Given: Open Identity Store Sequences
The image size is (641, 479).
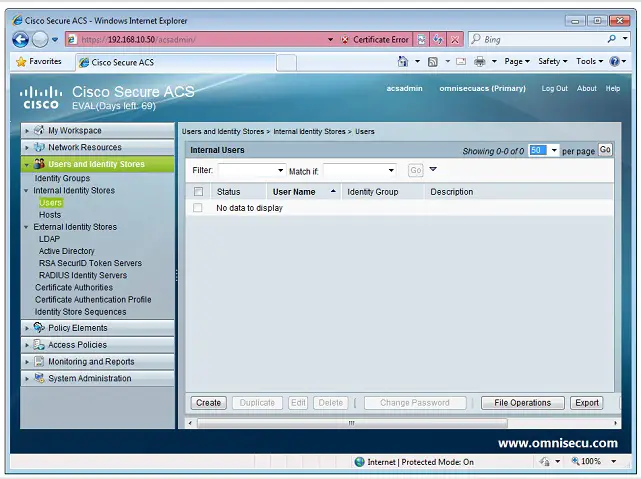Looking at the screenshot, I should 81,311.
